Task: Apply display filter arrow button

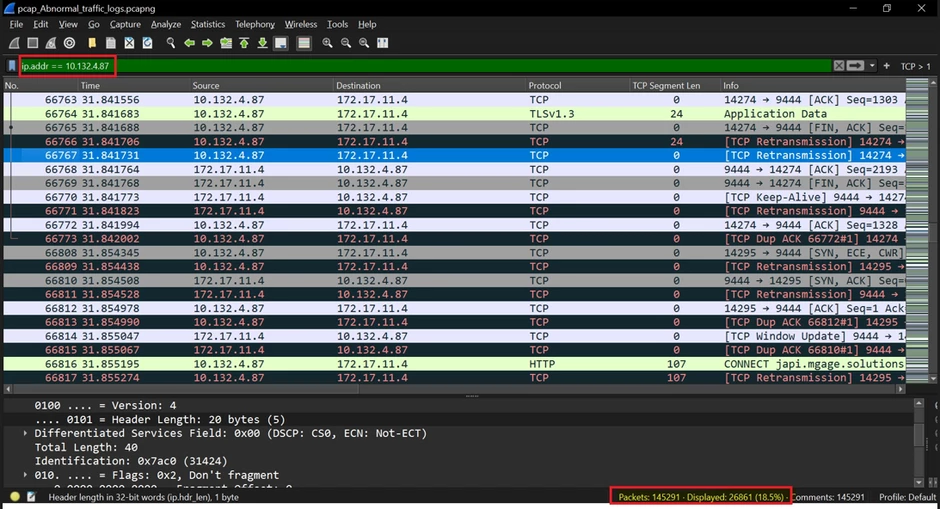Action: pyautogui.click(x=855, y=66)
